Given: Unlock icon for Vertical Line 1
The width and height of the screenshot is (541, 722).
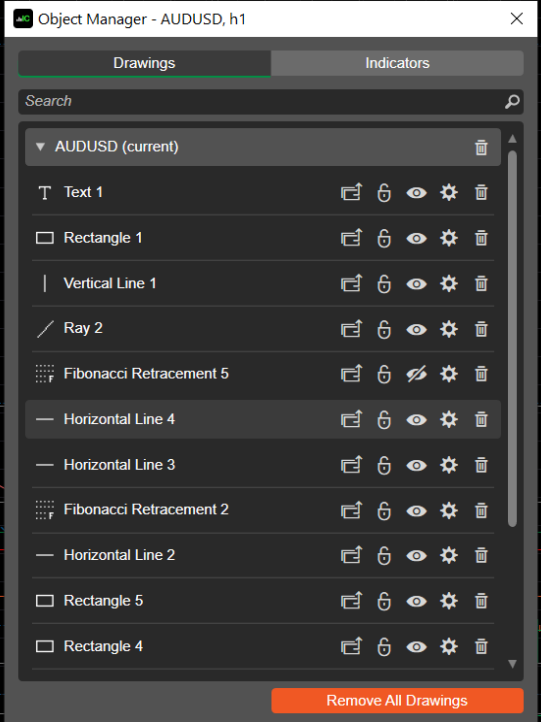Looking at the screenshot, I should coord(384,284).
